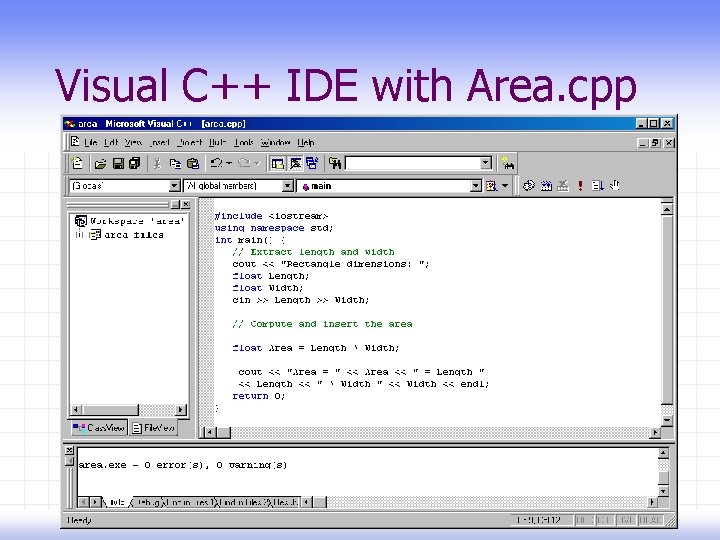The image size is (720, 540).
Task: Expand the area files tree node
Action: click(x=79, y=235)
